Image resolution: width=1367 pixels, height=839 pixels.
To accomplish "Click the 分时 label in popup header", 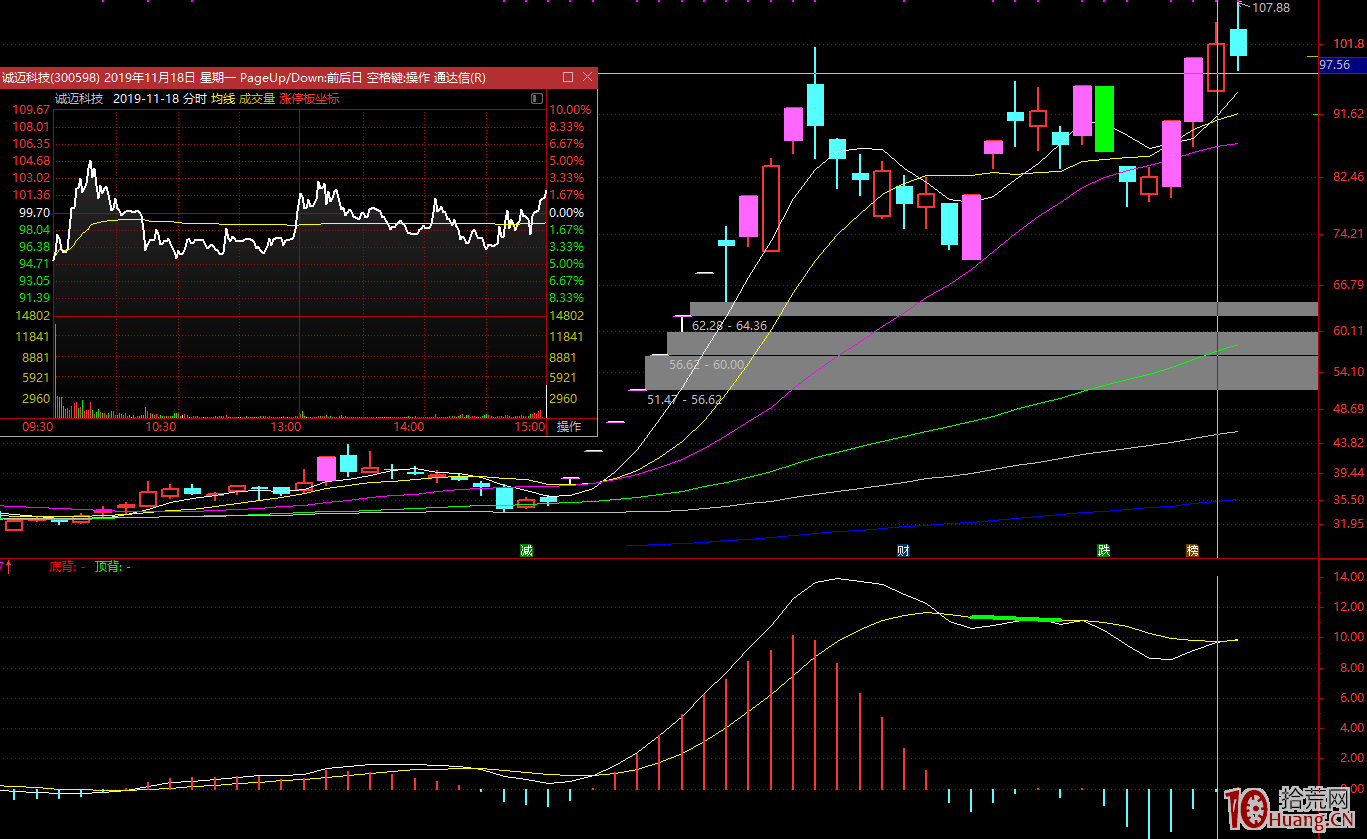I will [x=194, y=99].
